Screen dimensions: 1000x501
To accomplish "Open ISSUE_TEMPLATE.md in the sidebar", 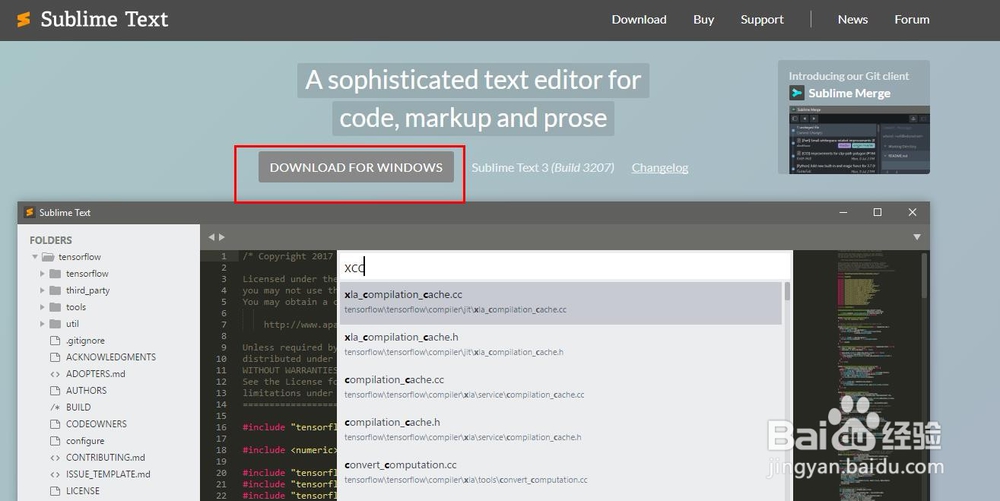I will (x=108, y=474).
